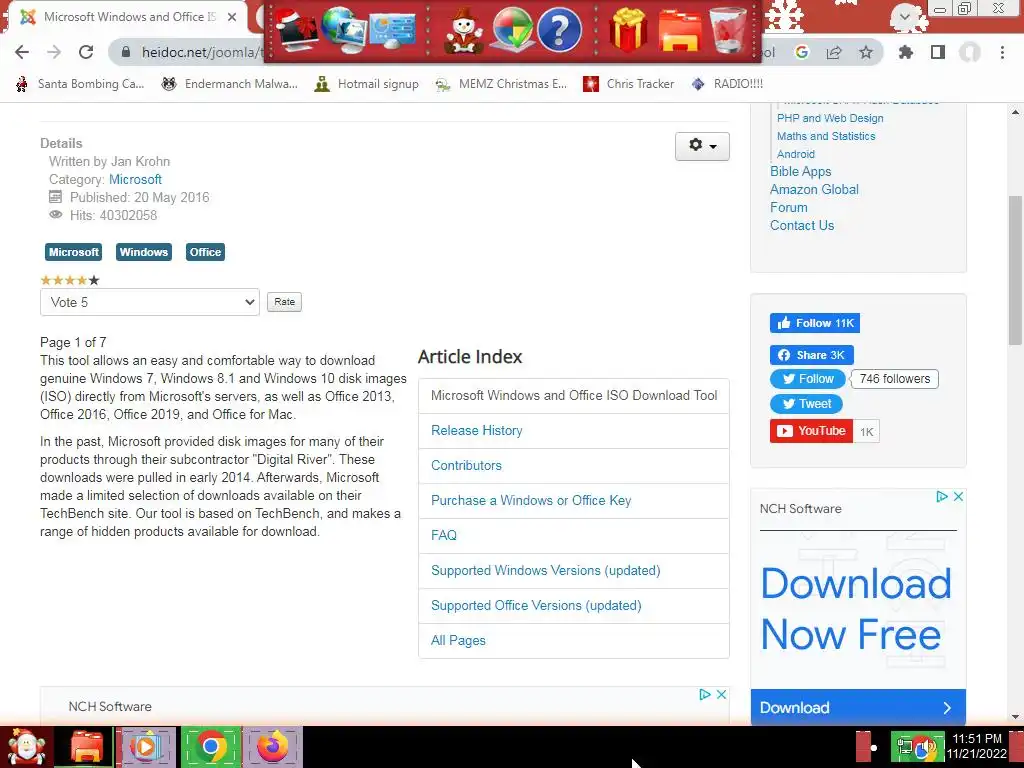Select the Microsoft Windows and Office browser tab
Screen dimensions: 1024x768
pos(127,17)
